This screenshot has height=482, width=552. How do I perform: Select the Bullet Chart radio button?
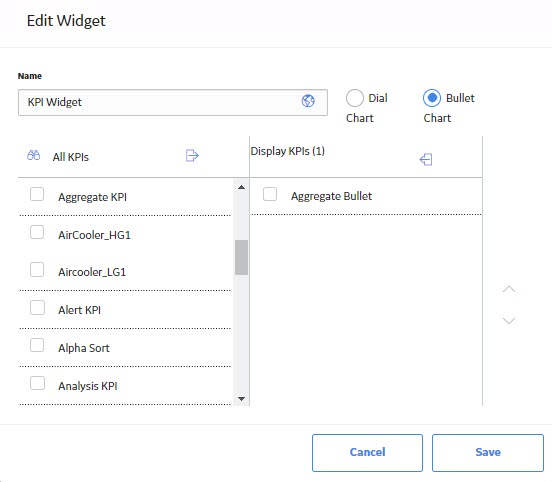[x=432, y=98]
